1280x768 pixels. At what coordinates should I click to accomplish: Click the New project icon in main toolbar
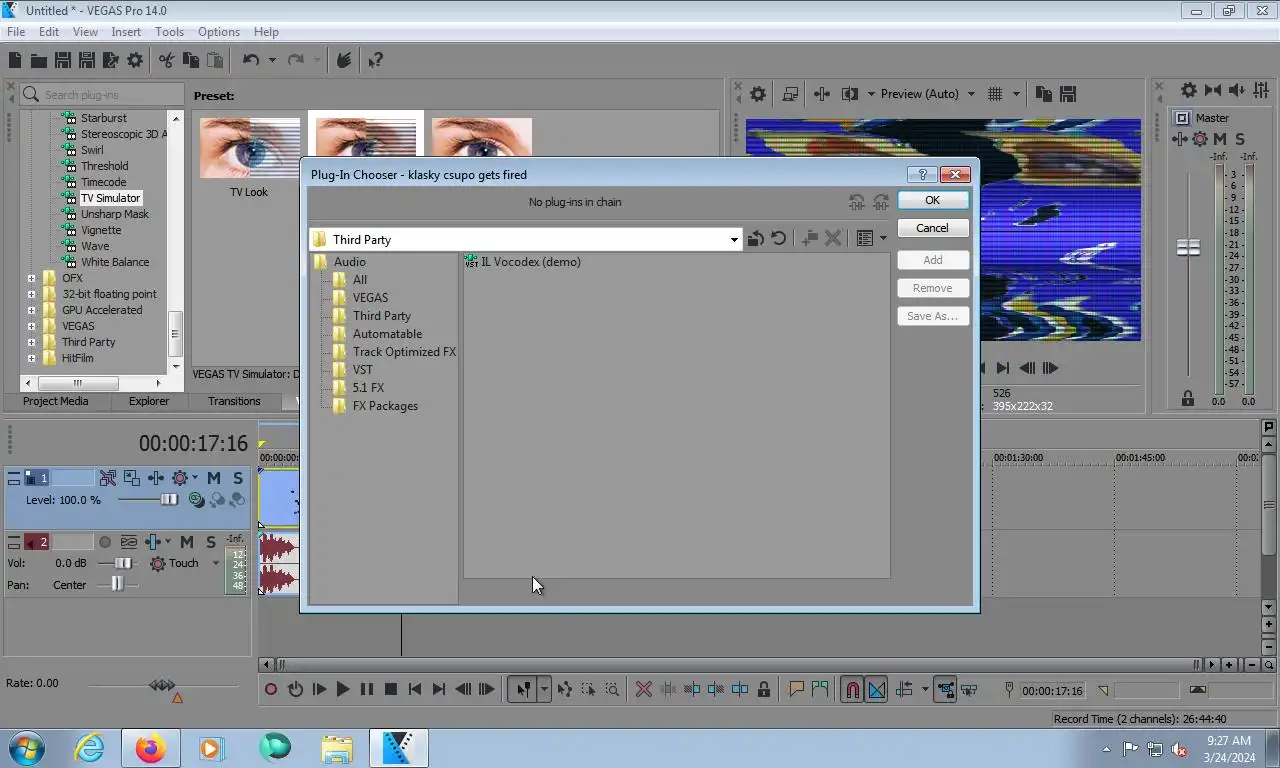click(15, 61)
